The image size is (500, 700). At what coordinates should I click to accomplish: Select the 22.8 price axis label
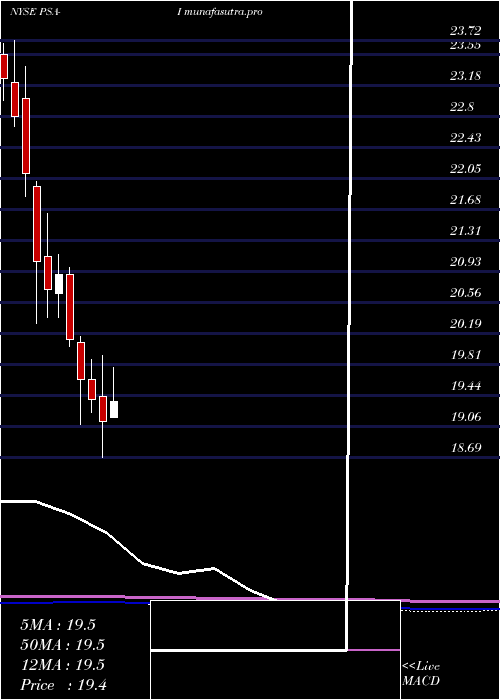tap(462, 107)
